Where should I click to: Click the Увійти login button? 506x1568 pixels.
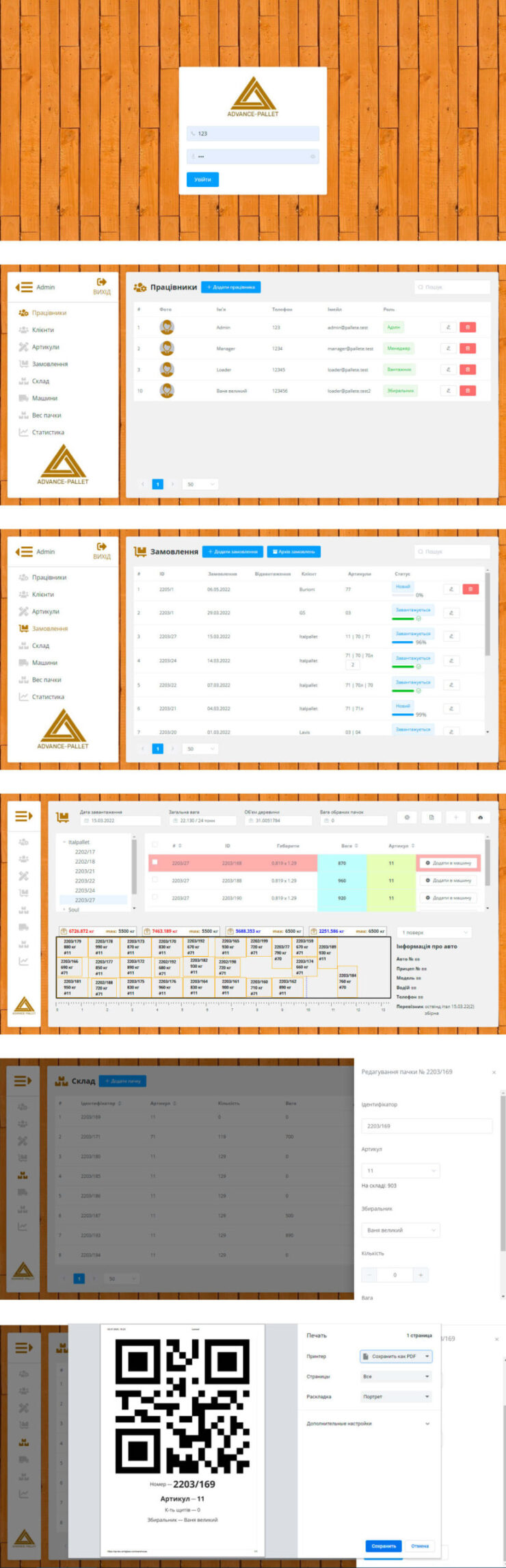(x=202, y=179)
